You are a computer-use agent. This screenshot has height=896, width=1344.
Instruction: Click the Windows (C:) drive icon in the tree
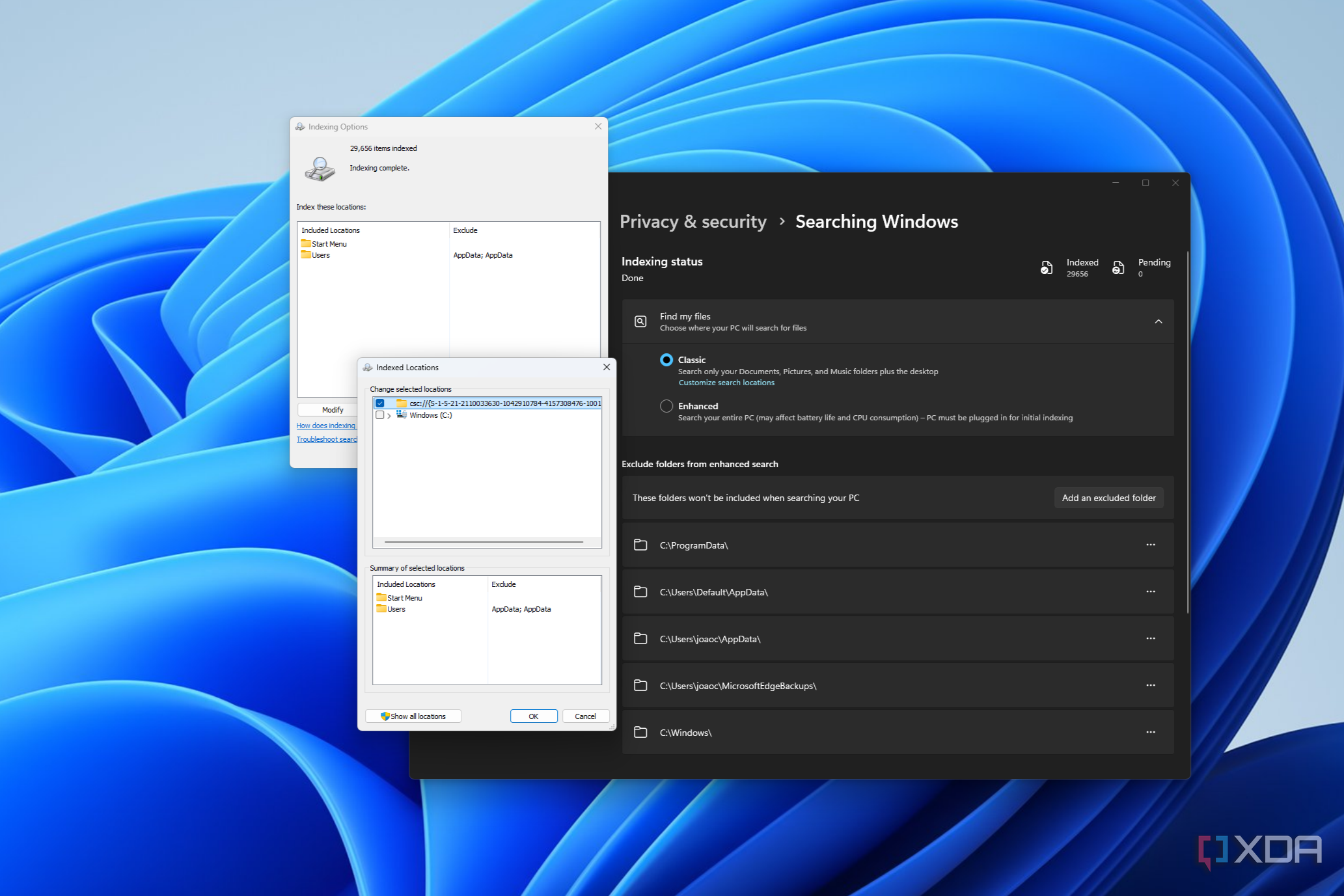point(402,415)
